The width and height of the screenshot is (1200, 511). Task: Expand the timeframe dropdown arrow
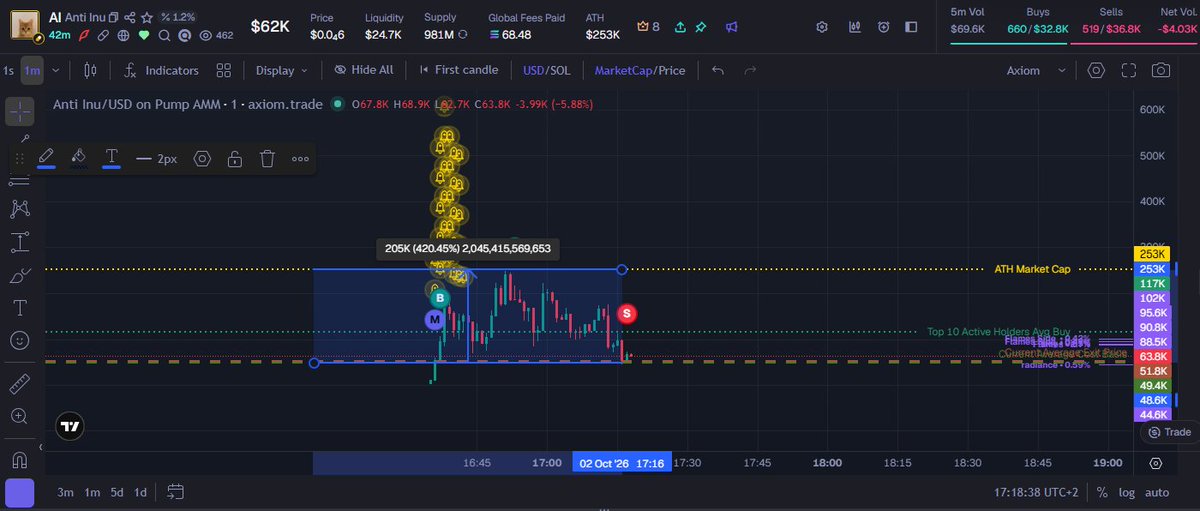[x=56, y=70]
